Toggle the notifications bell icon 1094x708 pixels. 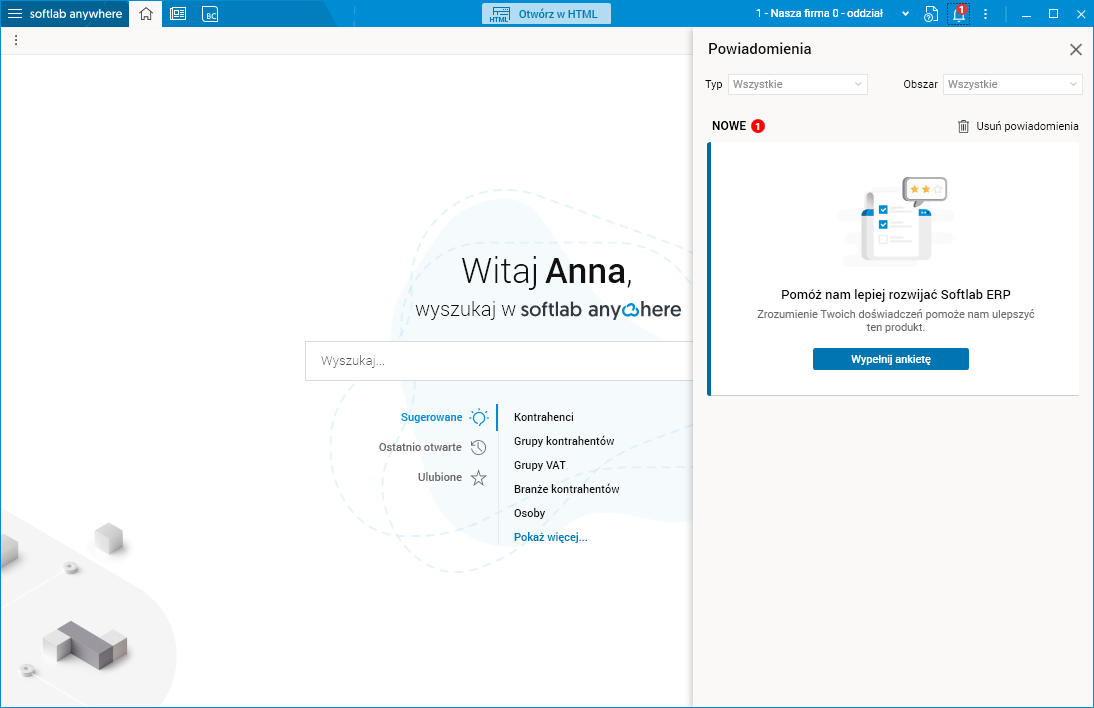[x=959, y=14]
